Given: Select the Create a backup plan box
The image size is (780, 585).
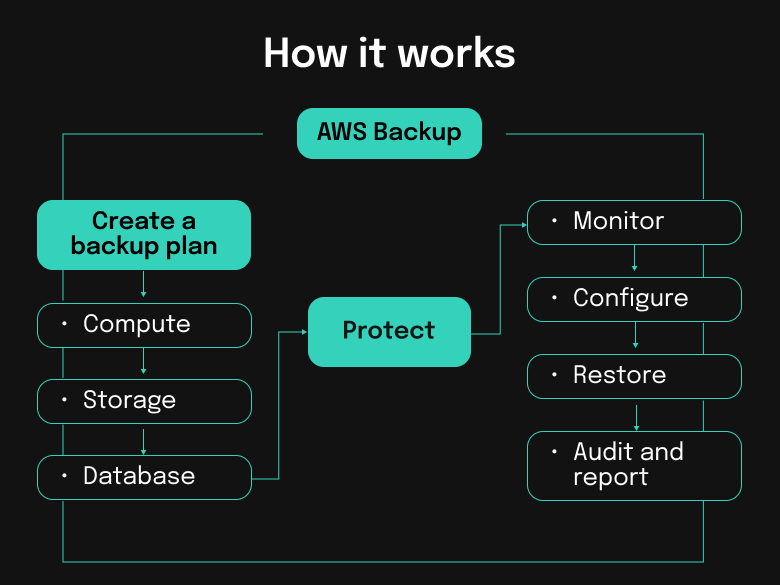Looking at the screenshot, I should [x=144, y=235].
